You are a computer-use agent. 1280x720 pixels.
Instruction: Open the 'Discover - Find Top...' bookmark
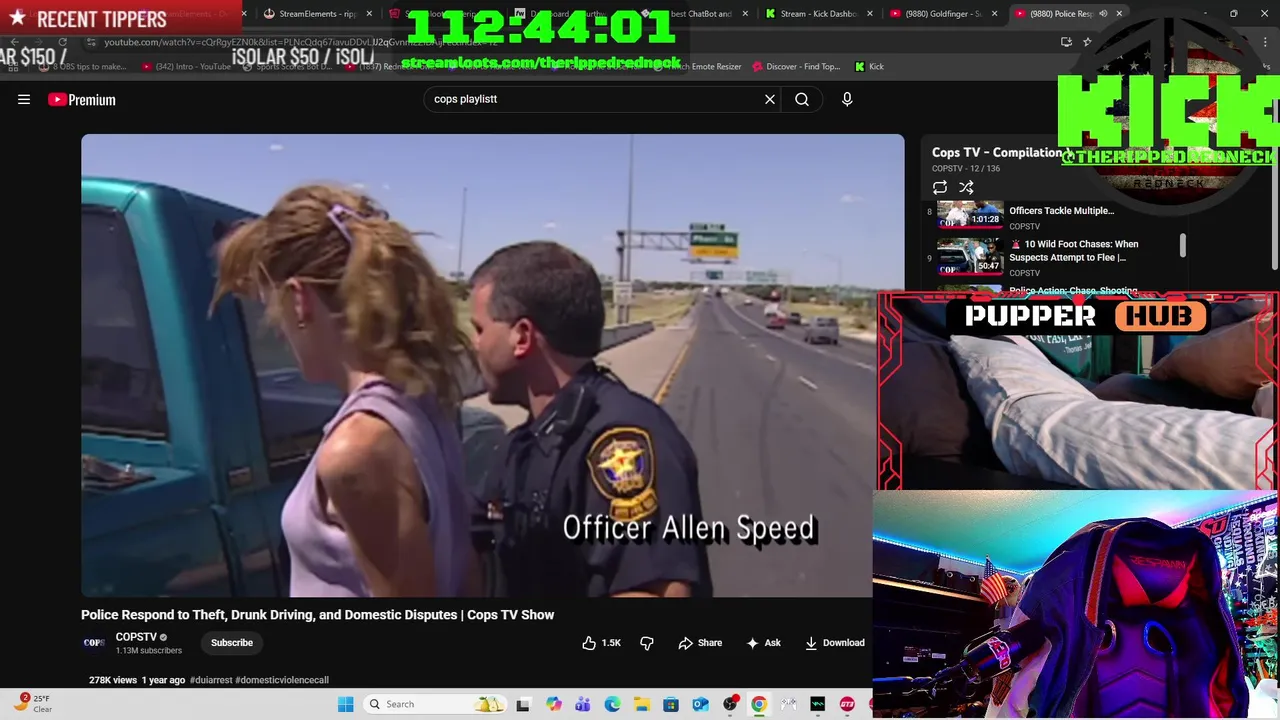[x=795, y=67]
